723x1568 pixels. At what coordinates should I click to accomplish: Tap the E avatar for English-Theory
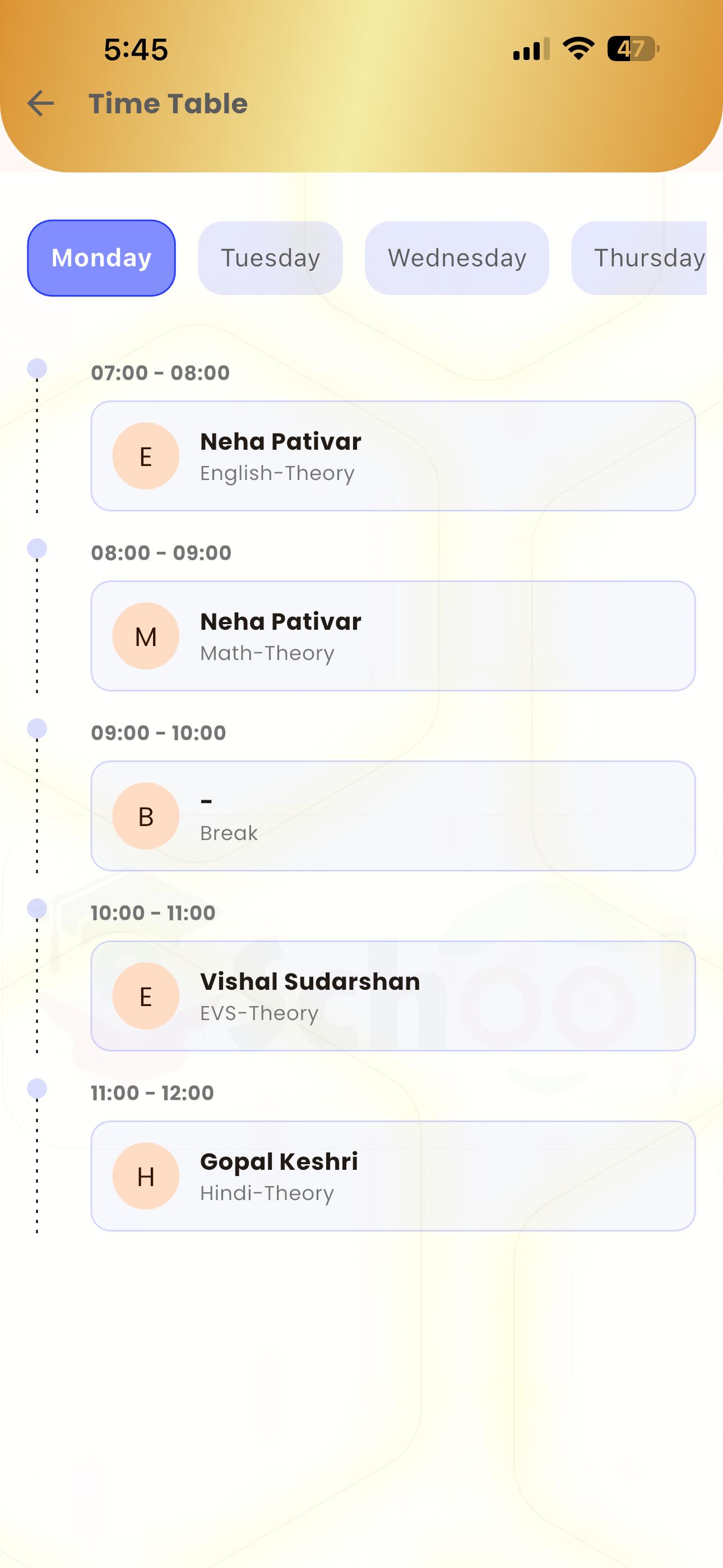pyautogui.click(x=146, y=456)
